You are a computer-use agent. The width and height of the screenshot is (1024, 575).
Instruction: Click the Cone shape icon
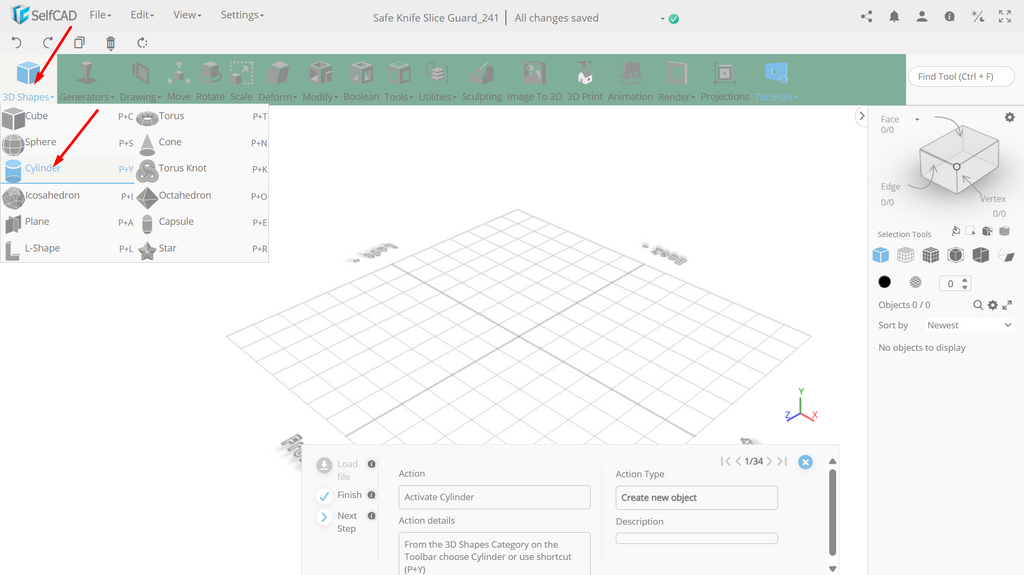point(147,144)
